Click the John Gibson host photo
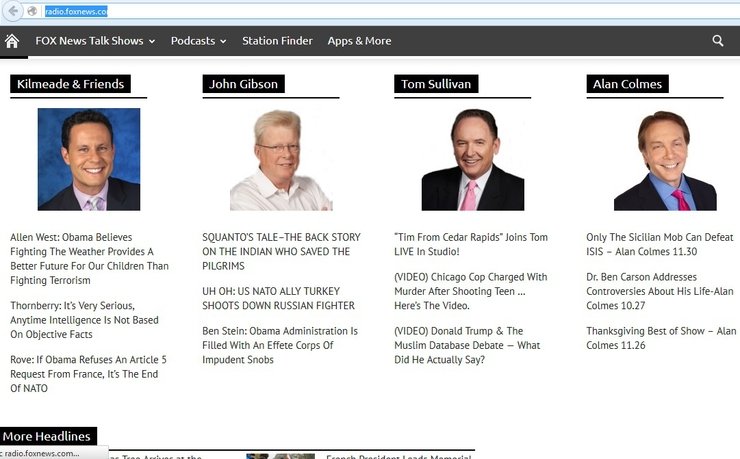The image size is (740, 459). coord(281,159)
